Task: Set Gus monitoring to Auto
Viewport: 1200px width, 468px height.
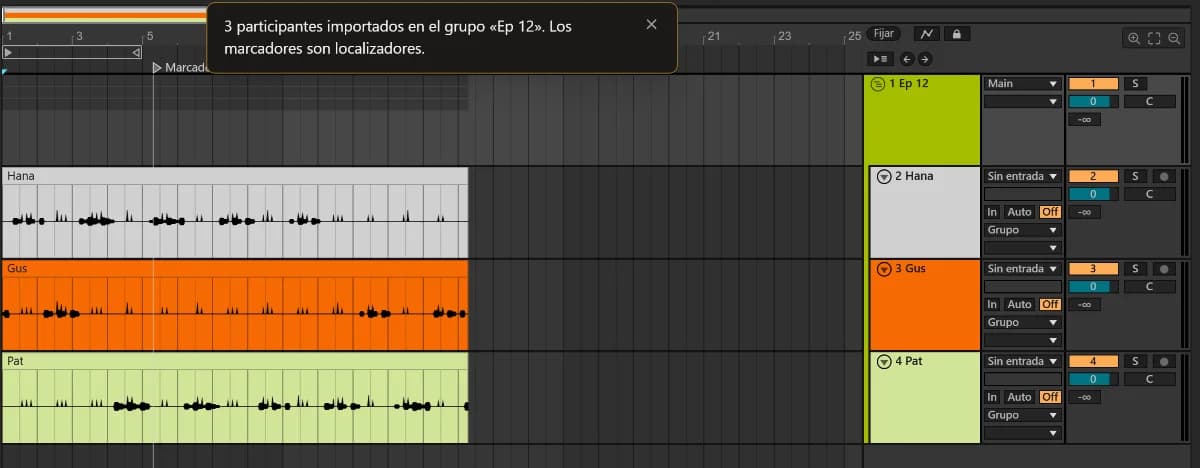Action: pos(1019,304)
